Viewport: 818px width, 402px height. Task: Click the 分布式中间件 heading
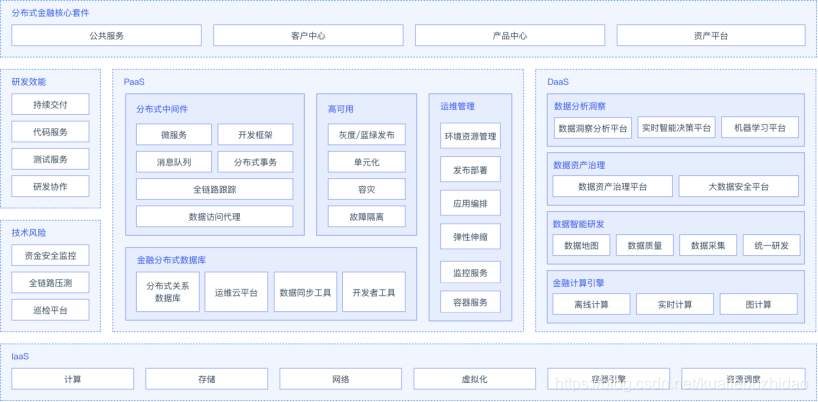[162, 109]
